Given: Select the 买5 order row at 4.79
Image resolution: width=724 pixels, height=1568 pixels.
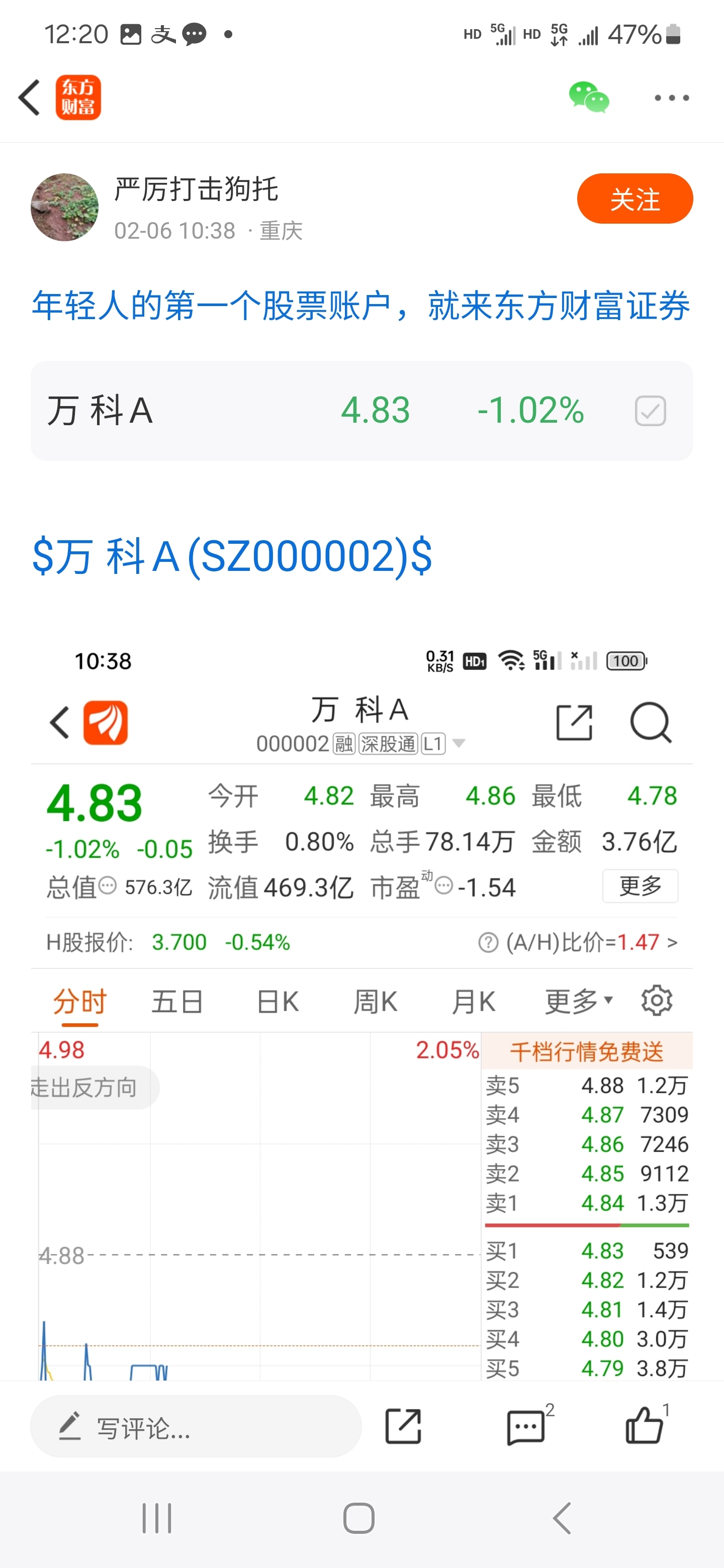Looking at the screenshot, I should (586, 1368).
